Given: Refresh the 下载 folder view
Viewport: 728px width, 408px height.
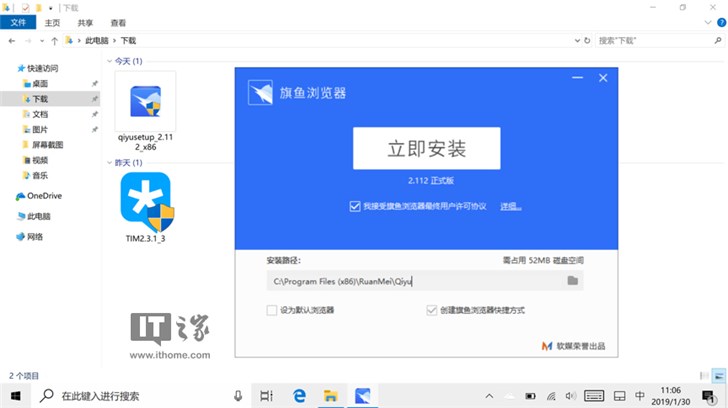Looking at the screenshot, I should pos(587,41).
